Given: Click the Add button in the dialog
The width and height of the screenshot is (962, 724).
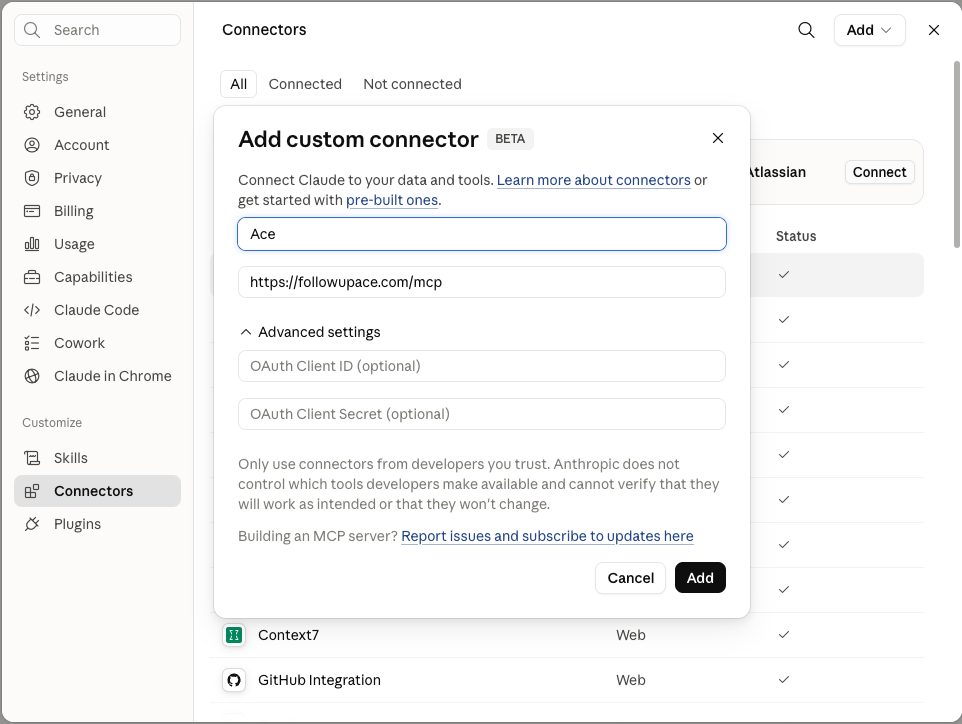Looking at the screenshot, I should coord(700,578).
